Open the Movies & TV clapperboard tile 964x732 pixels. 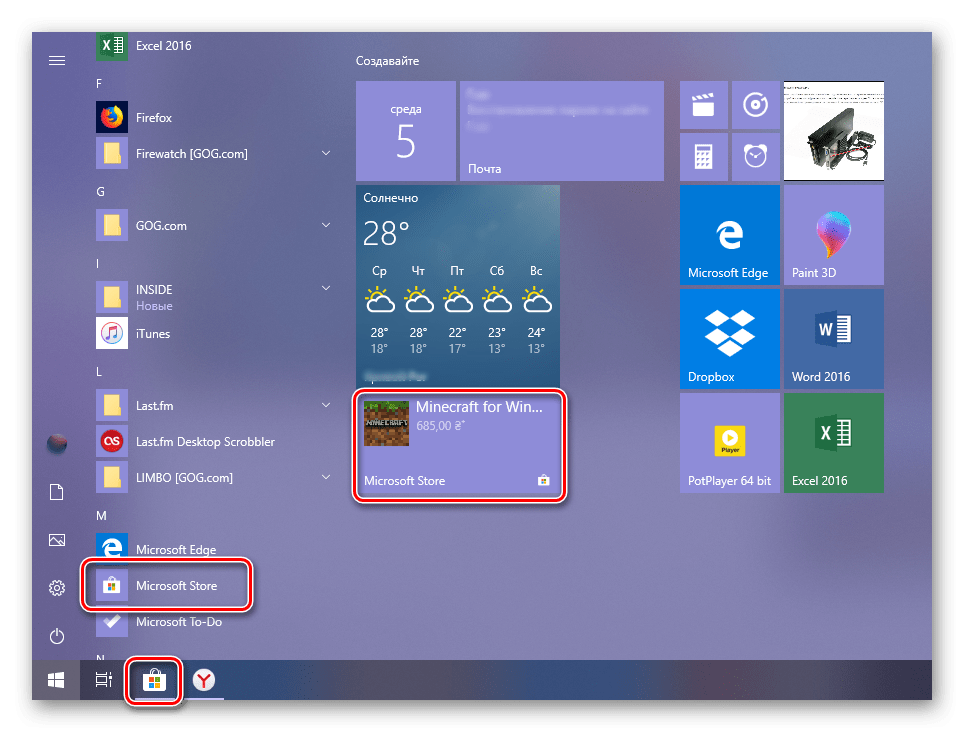tap(703, 105)
